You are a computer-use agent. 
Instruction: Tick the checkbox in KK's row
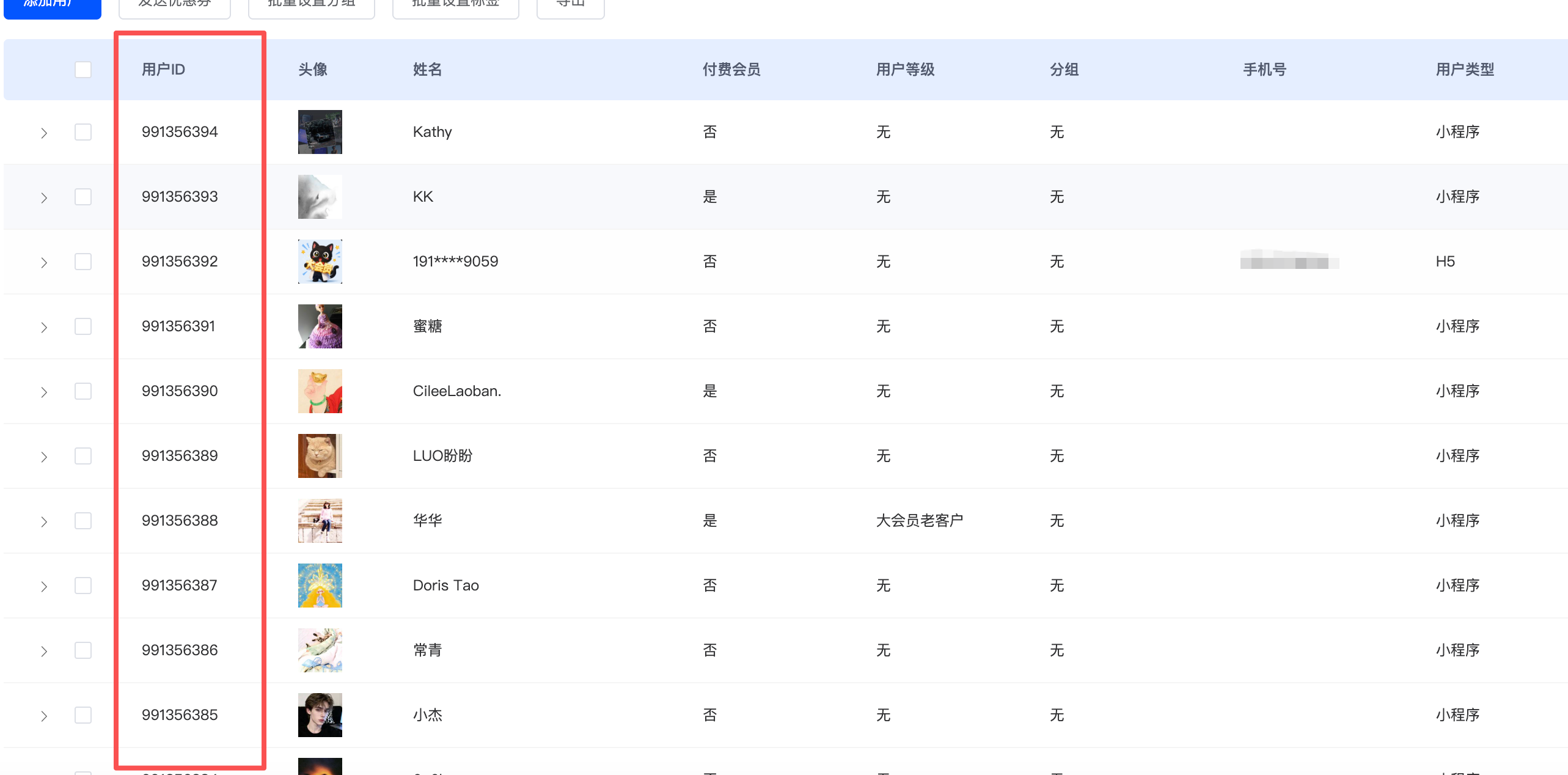point(83,197)
